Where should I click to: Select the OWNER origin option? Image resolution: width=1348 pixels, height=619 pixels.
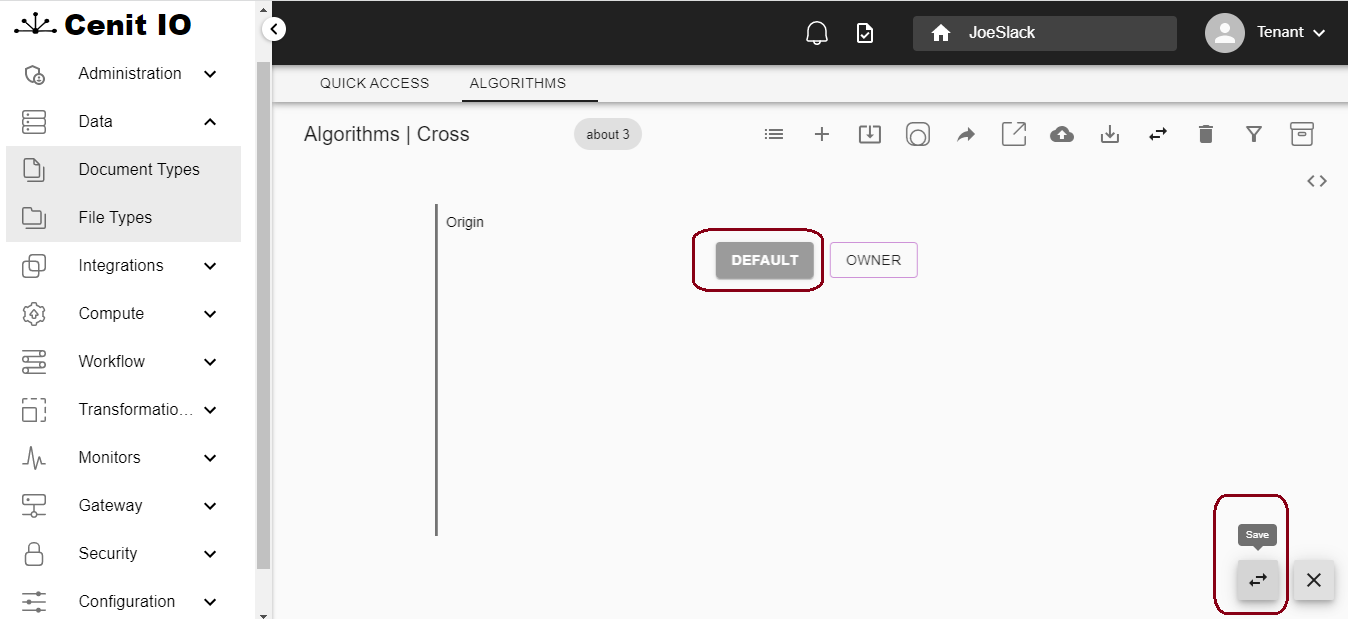point(873,259)
